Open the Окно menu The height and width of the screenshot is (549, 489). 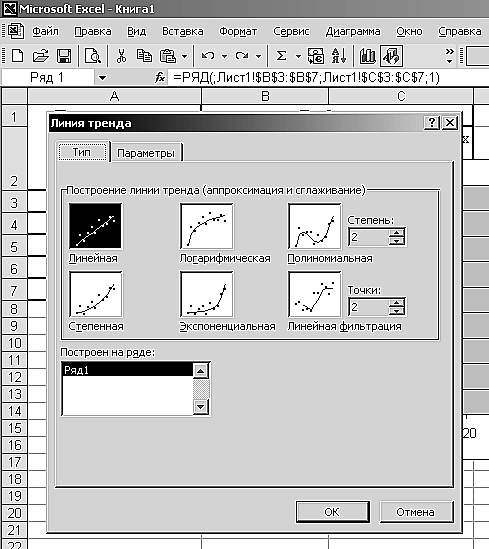(409, 32)
